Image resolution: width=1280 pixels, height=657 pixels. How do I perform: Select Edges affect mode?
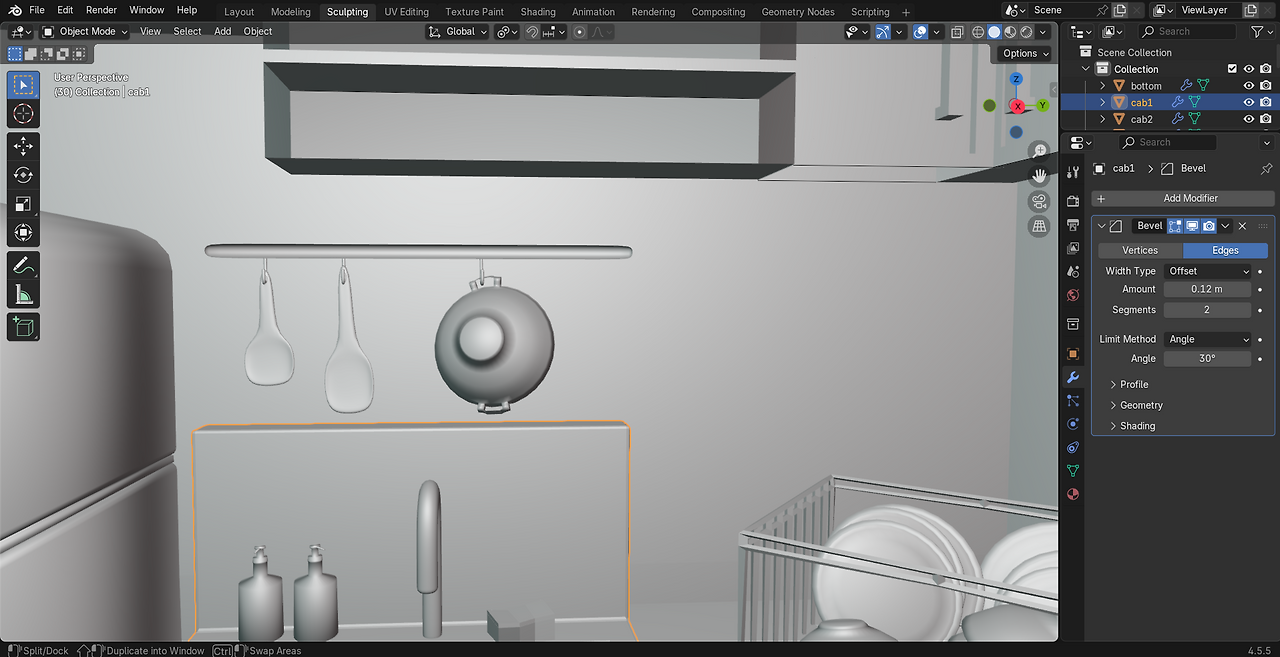click(x=1225, y=250)
